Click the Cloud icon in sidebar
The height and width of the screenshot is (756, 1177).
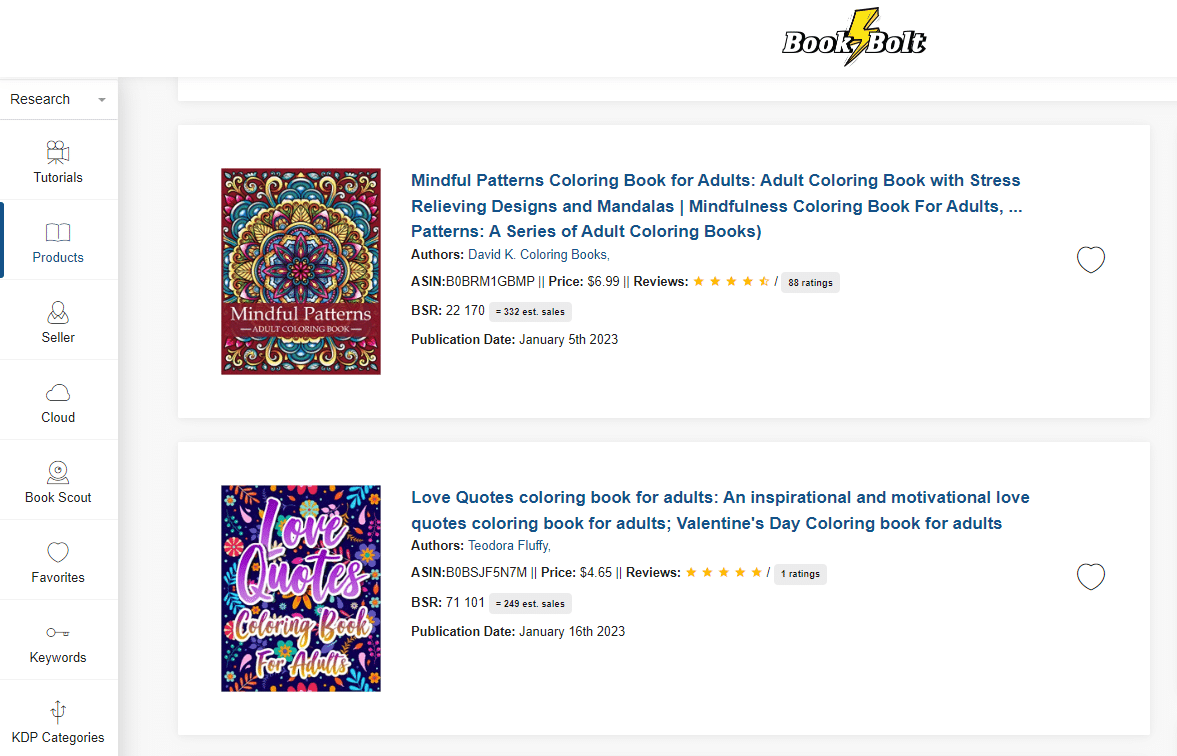58,393
